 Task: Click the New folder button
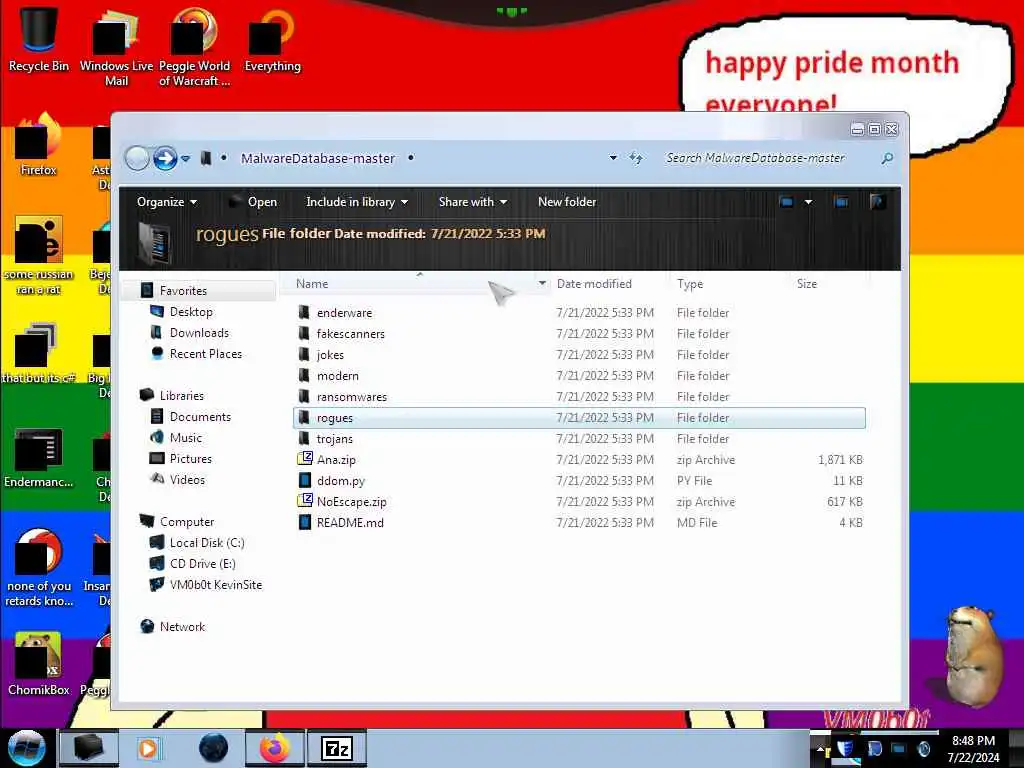pos(567,202)
